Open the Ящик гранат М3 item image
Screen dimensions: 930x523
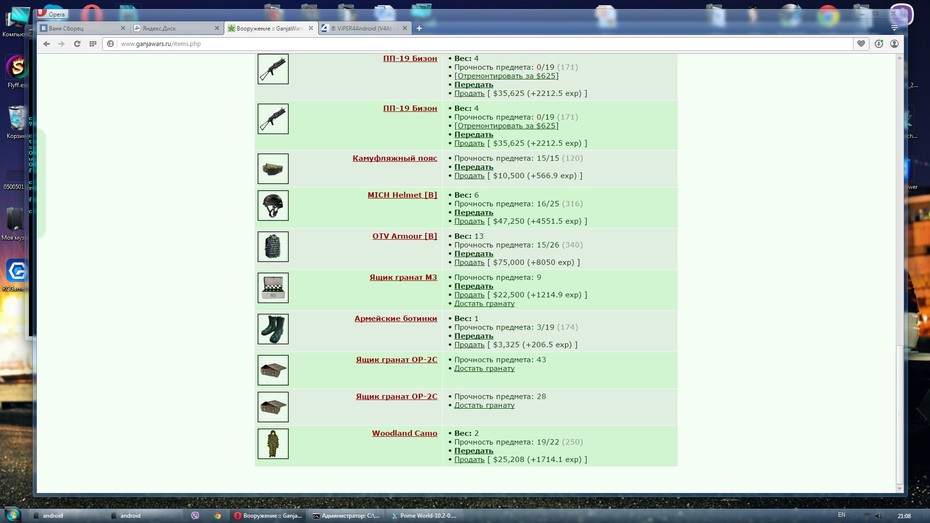[273, 288]
